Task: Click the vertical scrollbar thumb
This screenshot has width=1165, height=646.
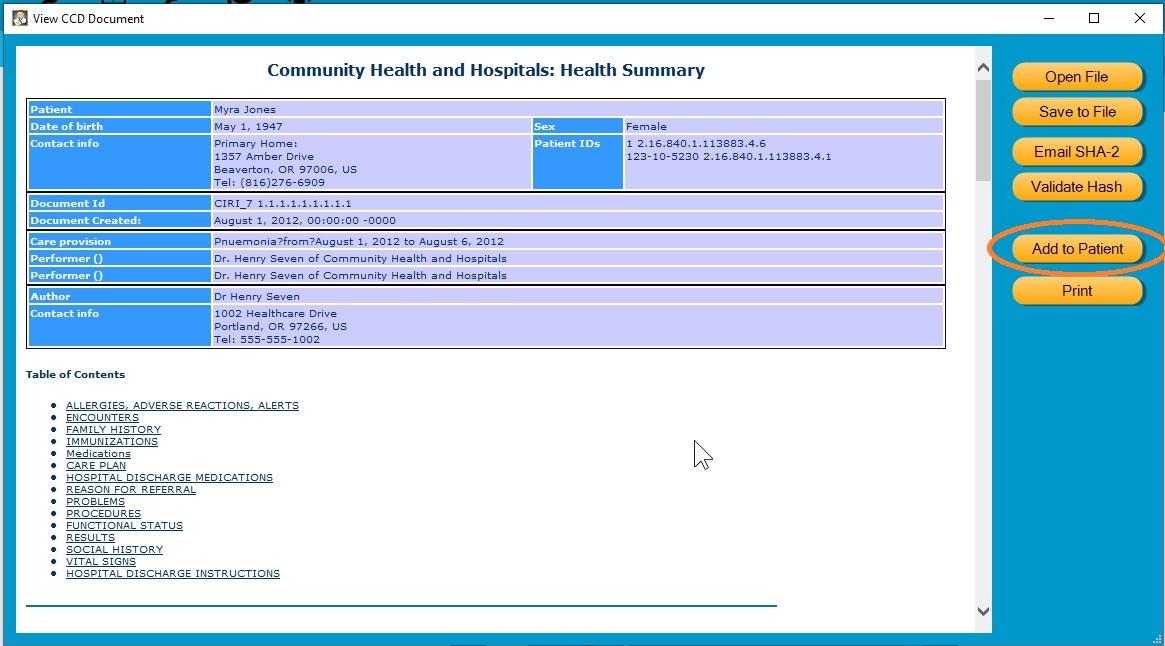Action: [983, 130]
